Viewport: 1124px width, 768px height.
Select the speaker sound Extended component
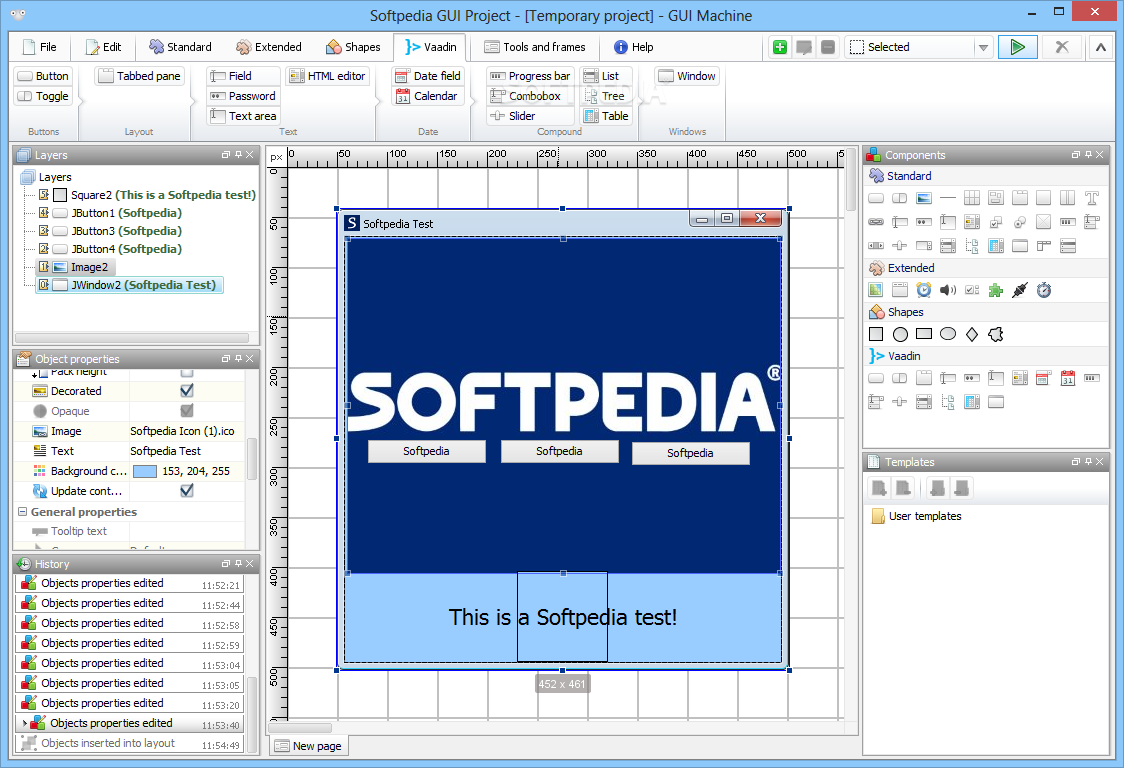(x=948, y=290)
